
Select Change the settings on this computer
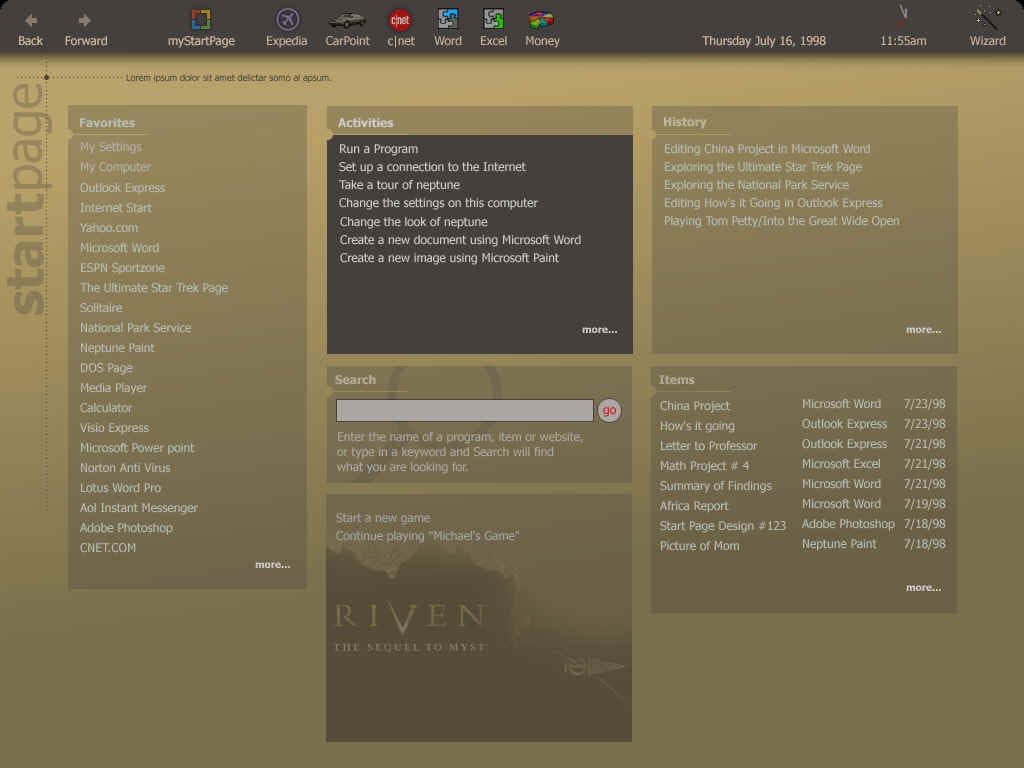pyautogui.click(x=438, y=203)
